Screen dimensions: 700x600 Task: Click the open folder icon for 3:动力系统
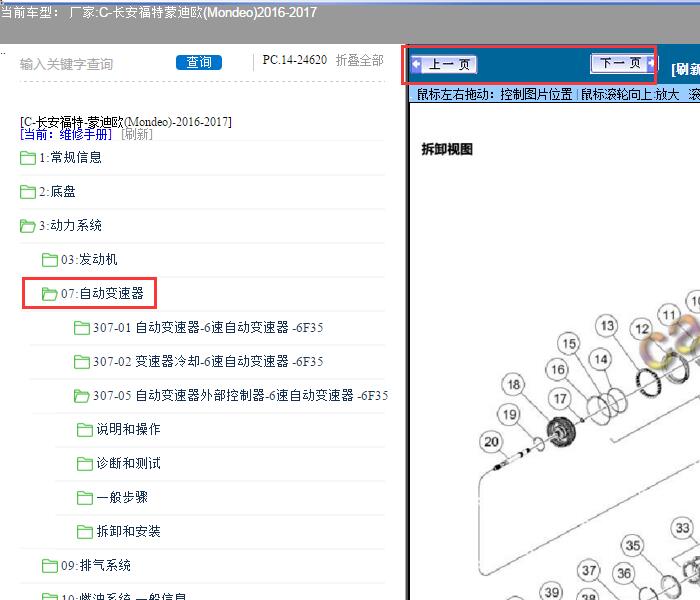28,226
